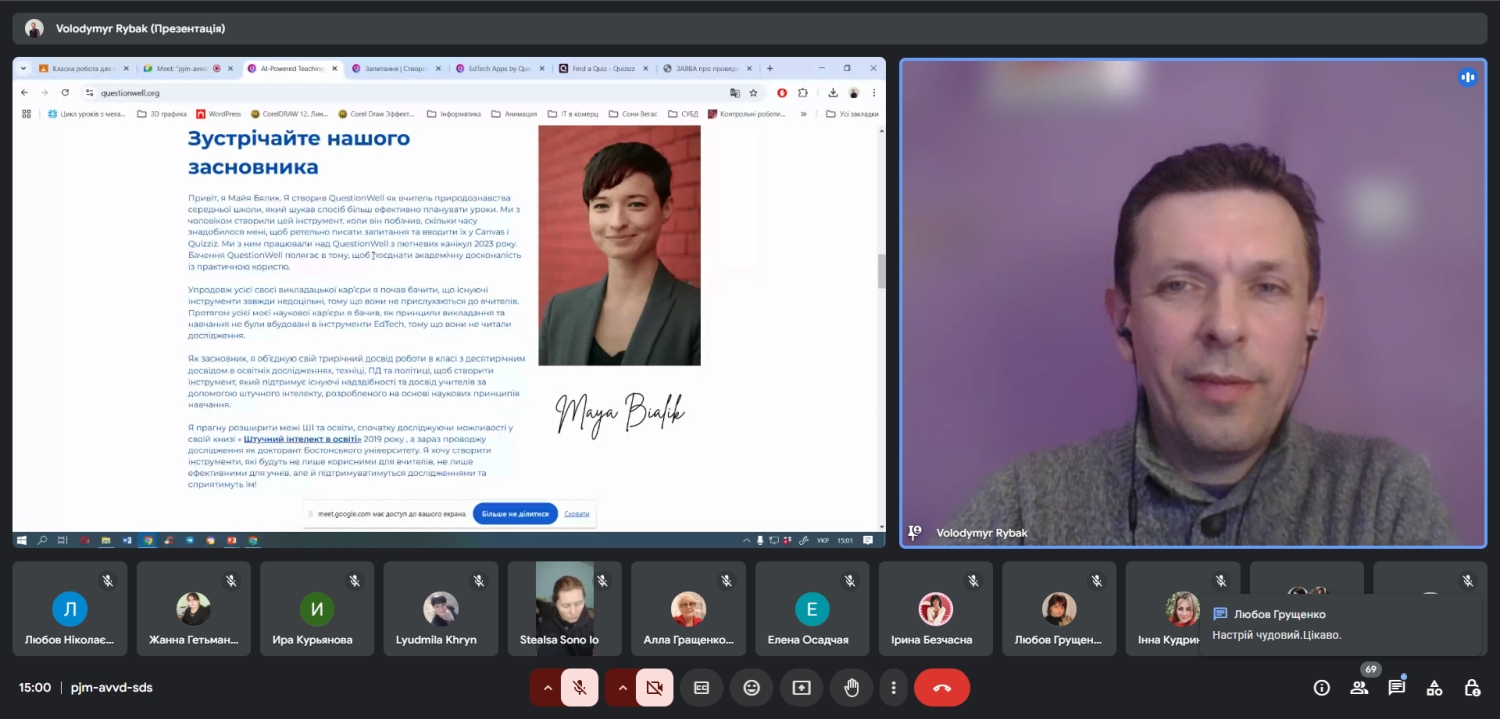This screenshot has height=719, width=1500.
Task: Open the chat with everyone panel
Action: (x=1397, y=688)
